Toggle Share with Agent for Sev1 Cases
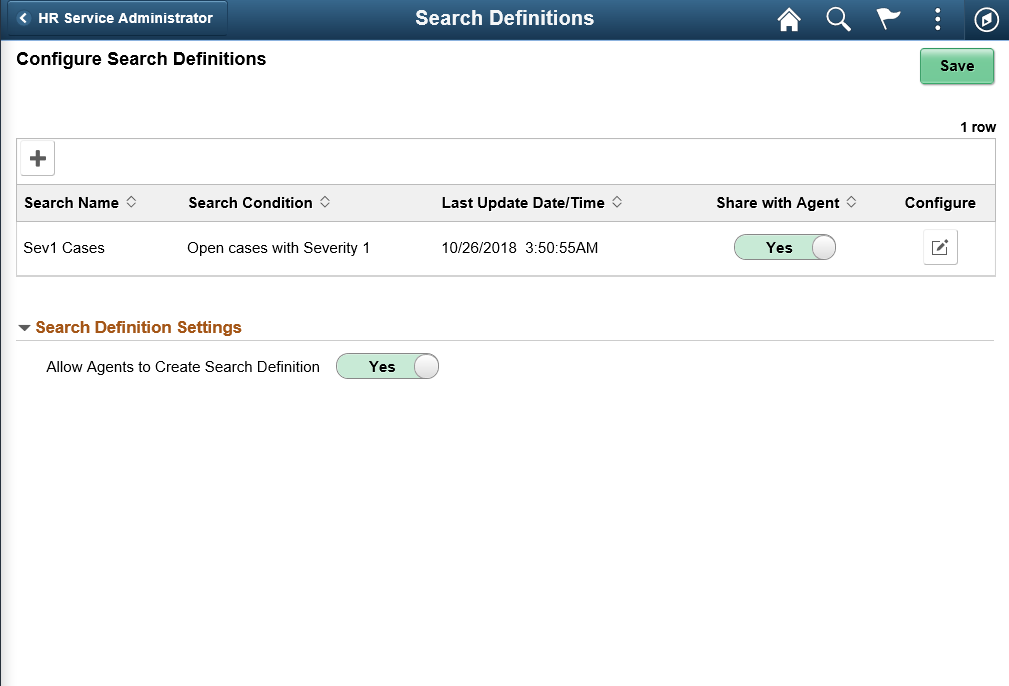Image resolution: width=1009 pixels, height=686 pixels. (x=785, y=248)
